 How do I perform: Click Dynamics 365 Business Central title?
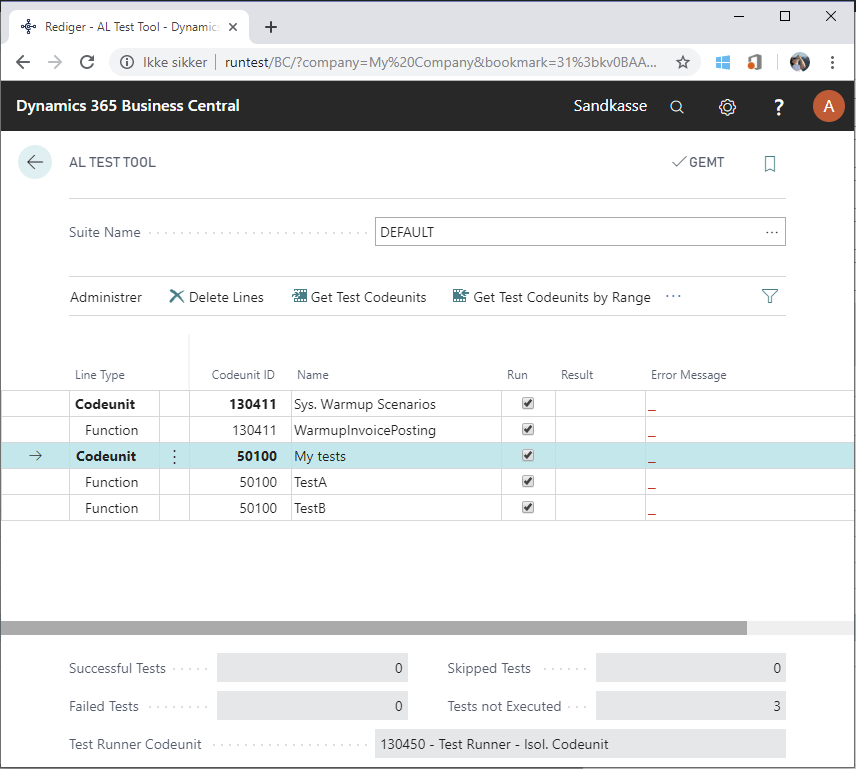(x=128, y=106)
